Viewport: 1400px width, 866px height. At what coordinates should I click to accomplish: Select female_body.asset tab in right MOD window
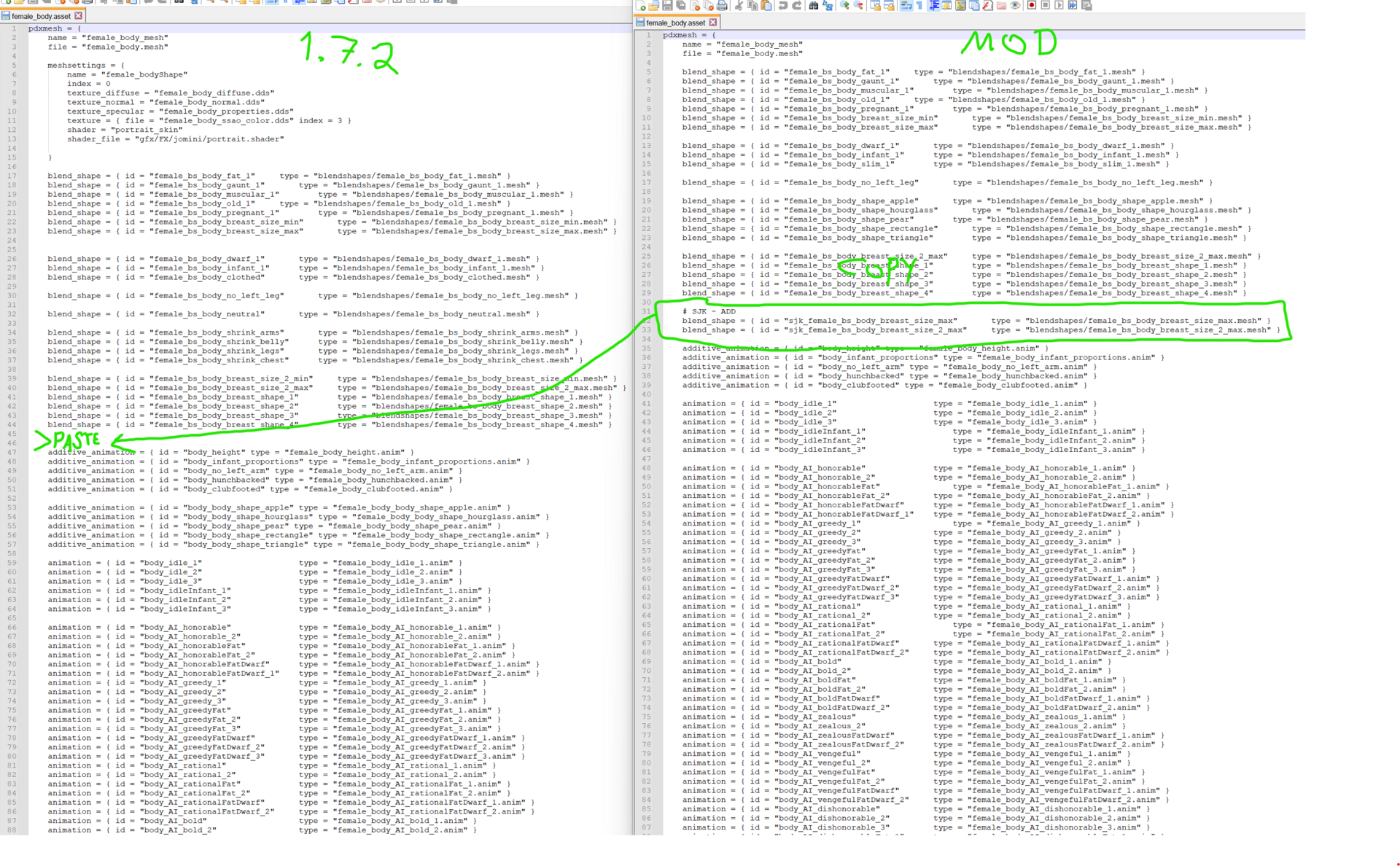(x=677, y=23)
